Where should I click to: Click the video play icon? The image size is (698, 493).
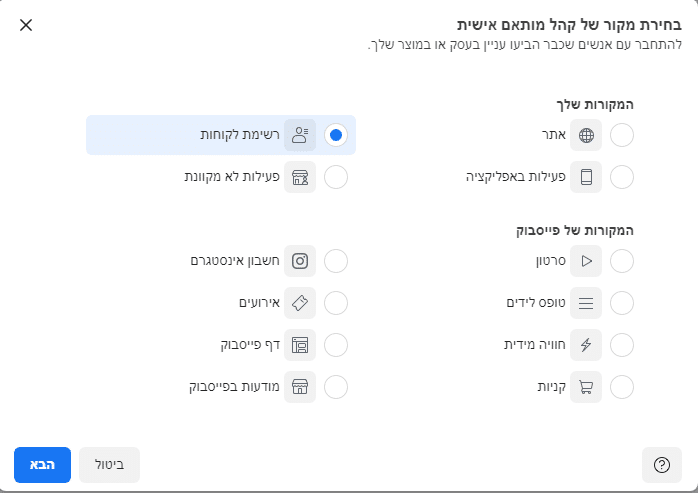[586, 261]
